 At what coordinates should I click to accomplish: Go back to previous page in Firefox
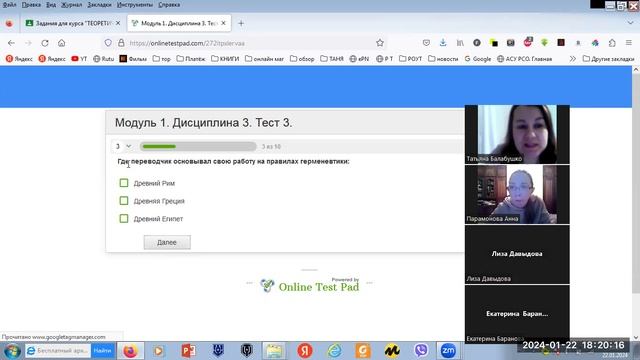(11, 43)
